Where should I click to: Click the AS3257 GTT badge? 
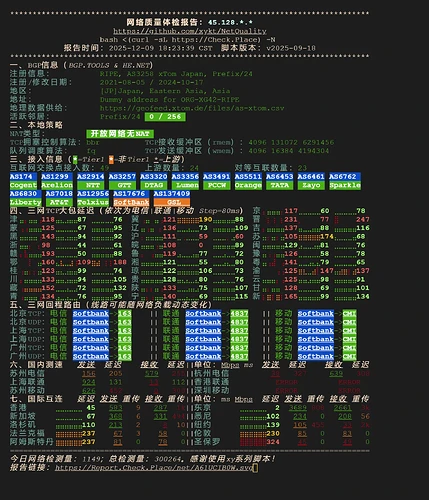point(122,181)
